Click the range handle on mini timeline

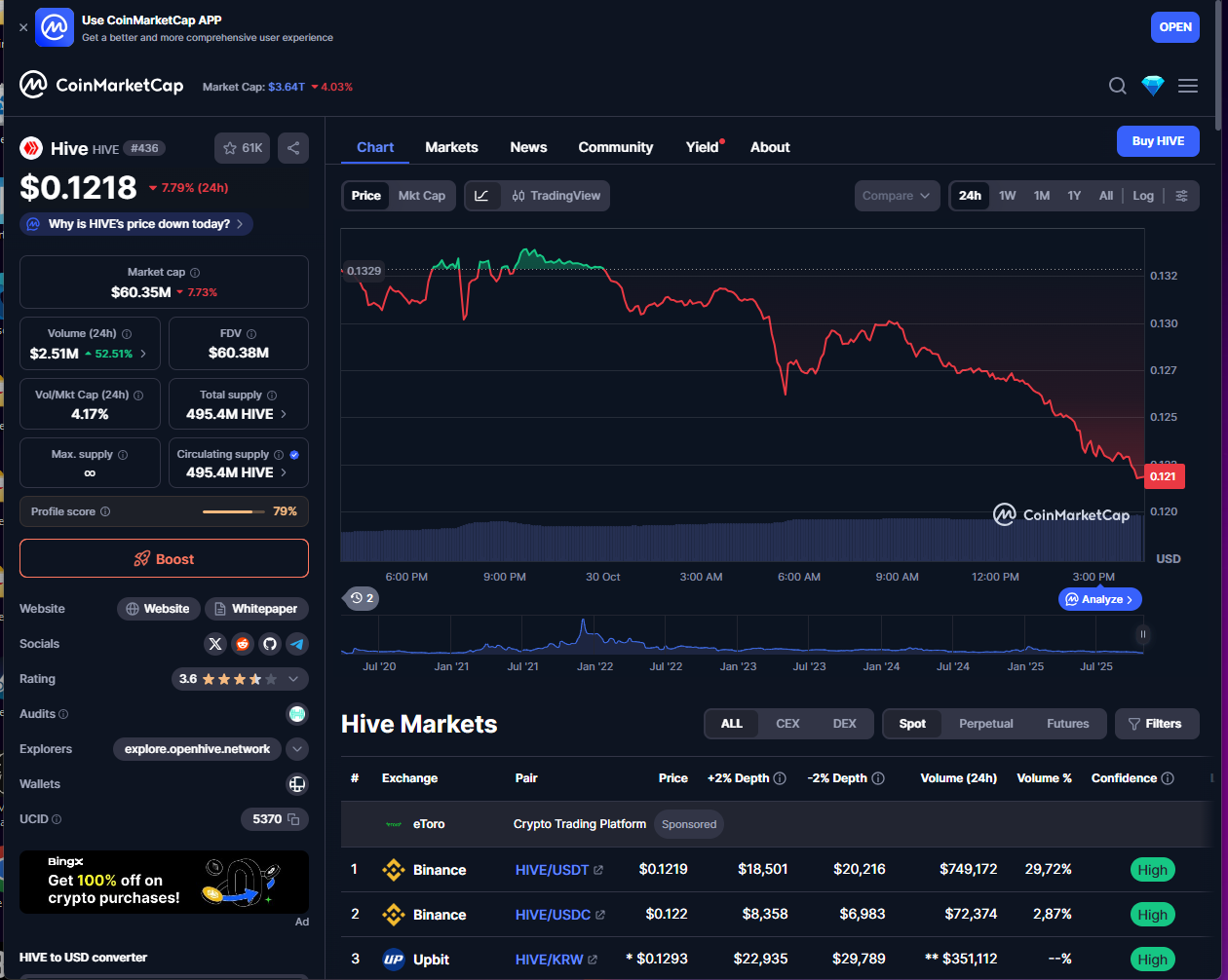coord(1142,634)
